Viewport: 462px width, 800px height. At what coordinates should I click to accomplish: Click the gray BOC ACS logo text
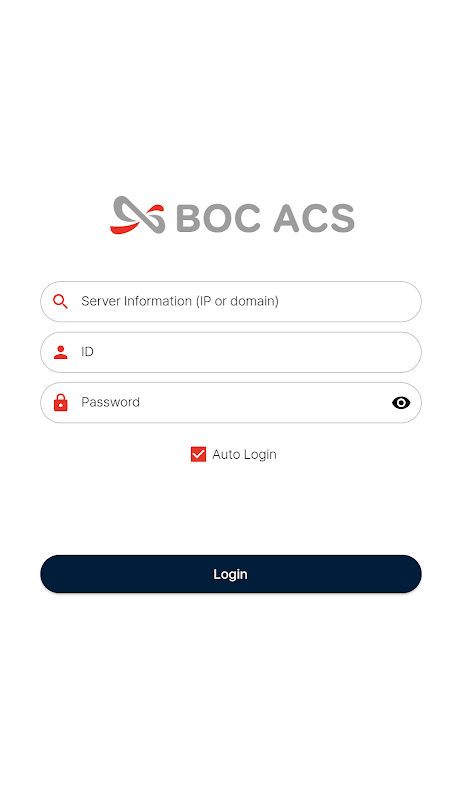tap(265, 218)
